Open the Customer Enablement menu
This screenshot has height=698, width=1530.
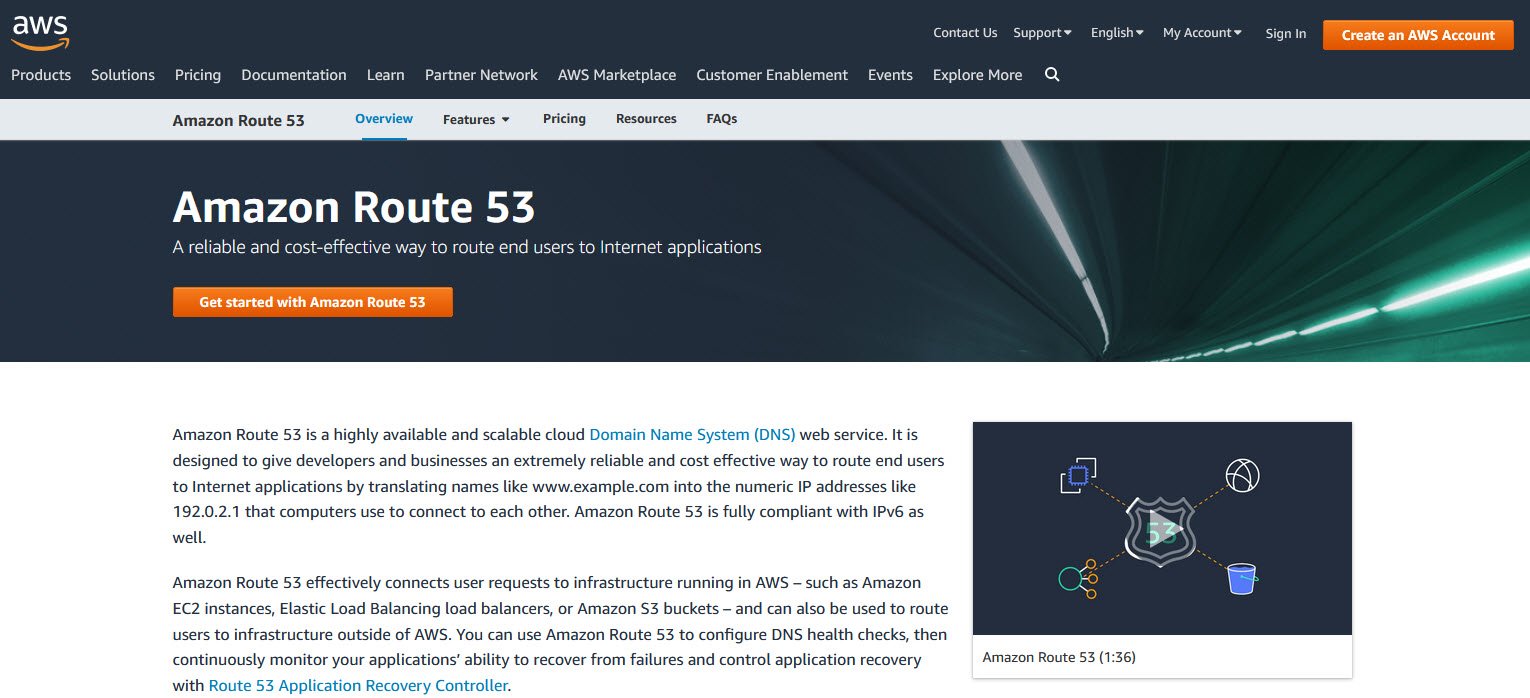(x=772, y=75)
